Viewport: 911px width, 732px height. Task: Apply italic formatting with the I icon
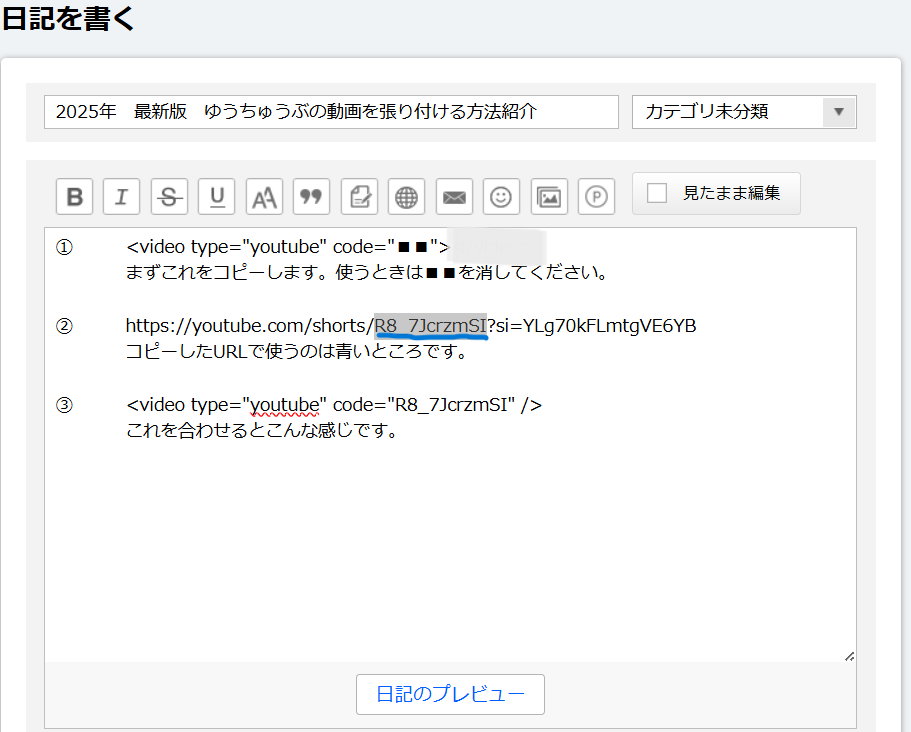tap(121, 196)
